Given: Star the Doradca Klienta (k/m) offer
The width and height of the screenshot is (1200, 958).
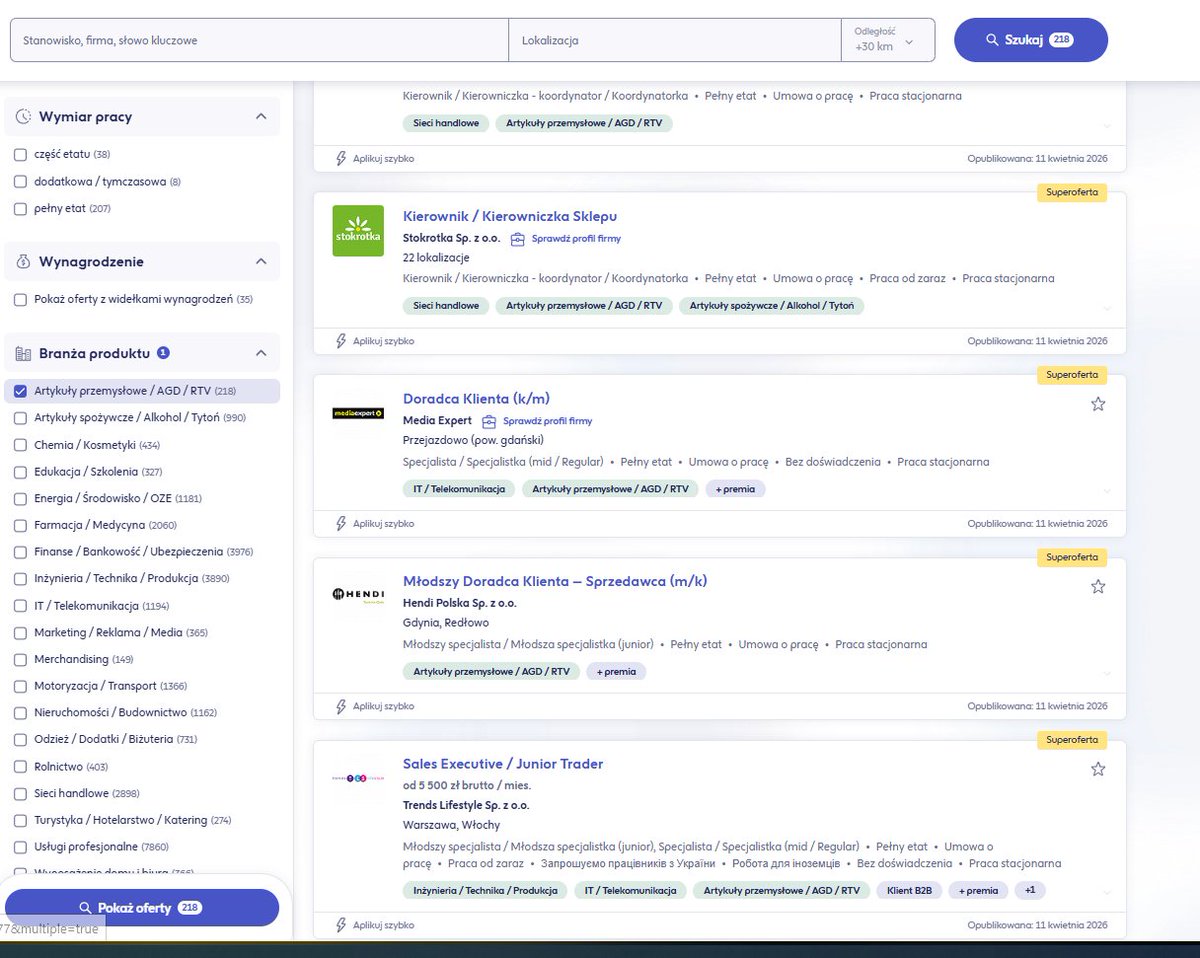Looking at the screenshot, I should [x=1098, y=404].
